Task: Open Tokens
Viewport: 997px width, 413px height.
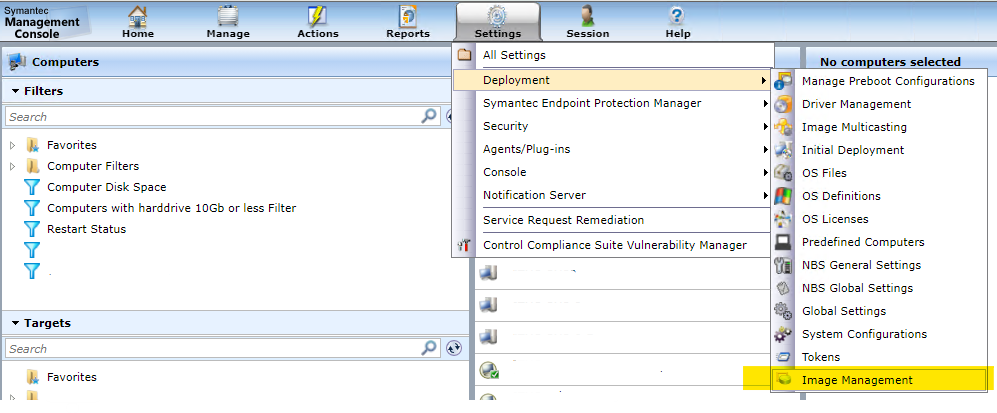Action: [x=821, y=356]
